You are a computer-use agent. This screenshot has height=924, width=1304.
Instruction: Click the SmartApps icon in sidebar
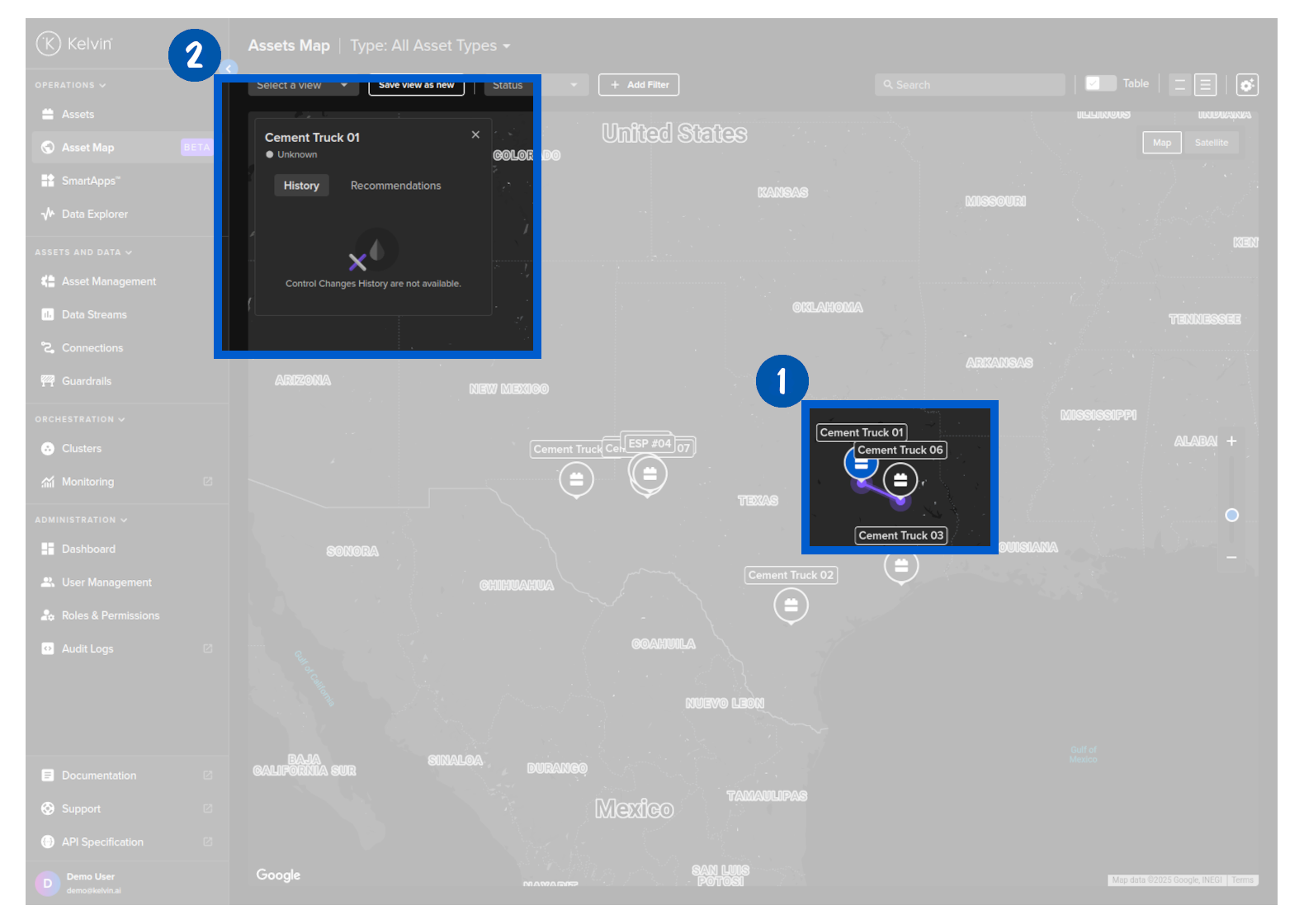point(48,181)
